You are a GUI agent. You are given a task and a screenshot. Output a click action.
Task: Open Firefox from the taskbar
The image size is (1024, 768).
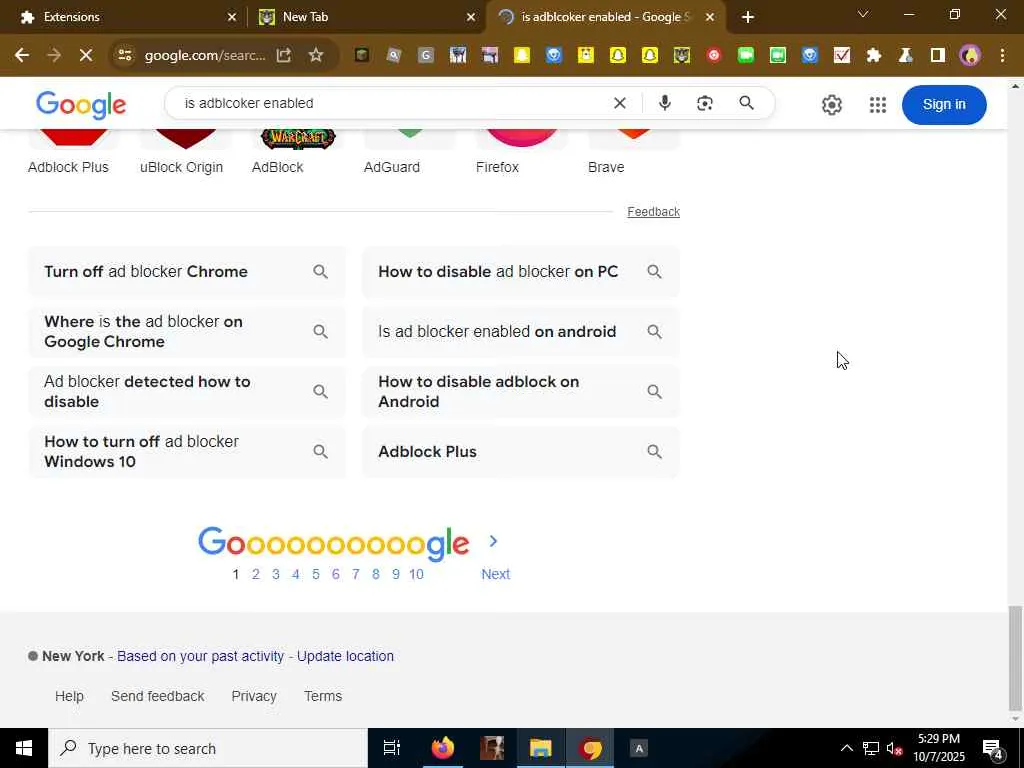coord(443,748)
